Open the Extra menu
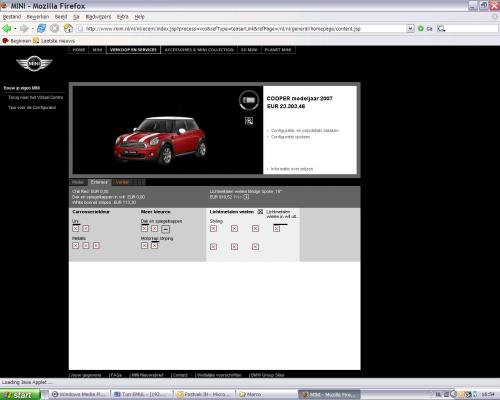500x400 pixels. click(122, 17)
